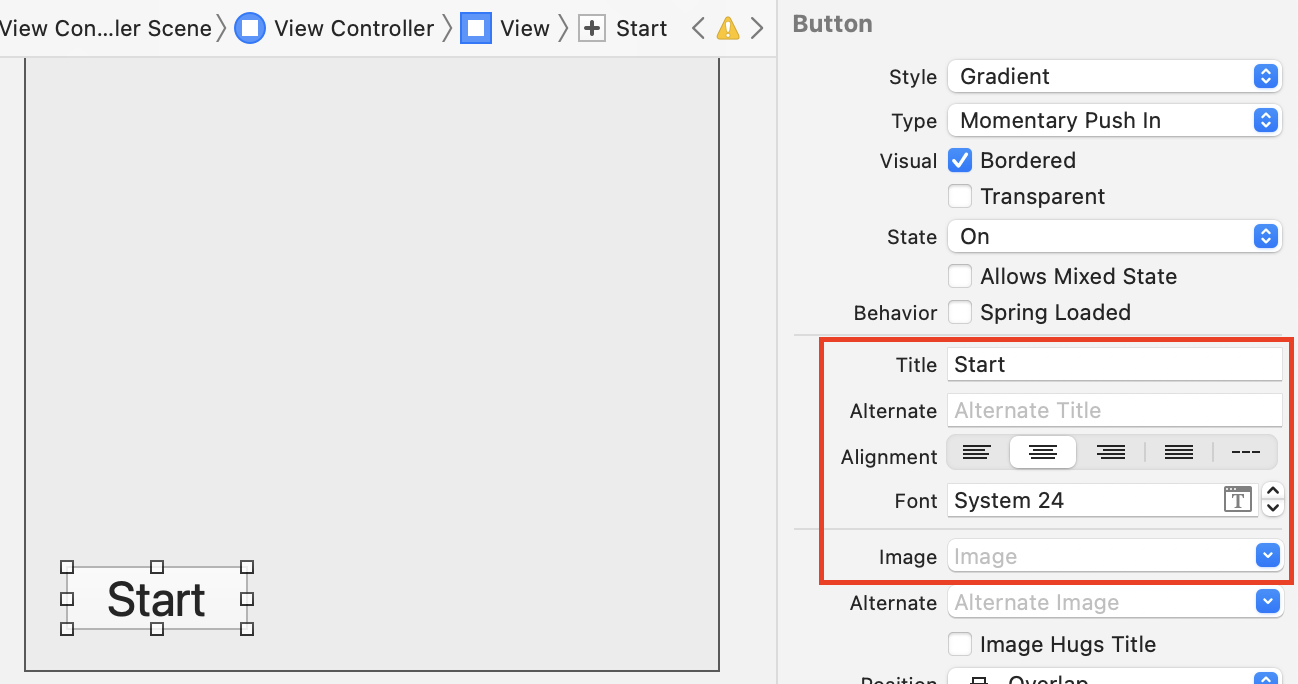Click the View icon in jump bar
This screenshot has height=684, width=1298.
click(x=476, y=29)
